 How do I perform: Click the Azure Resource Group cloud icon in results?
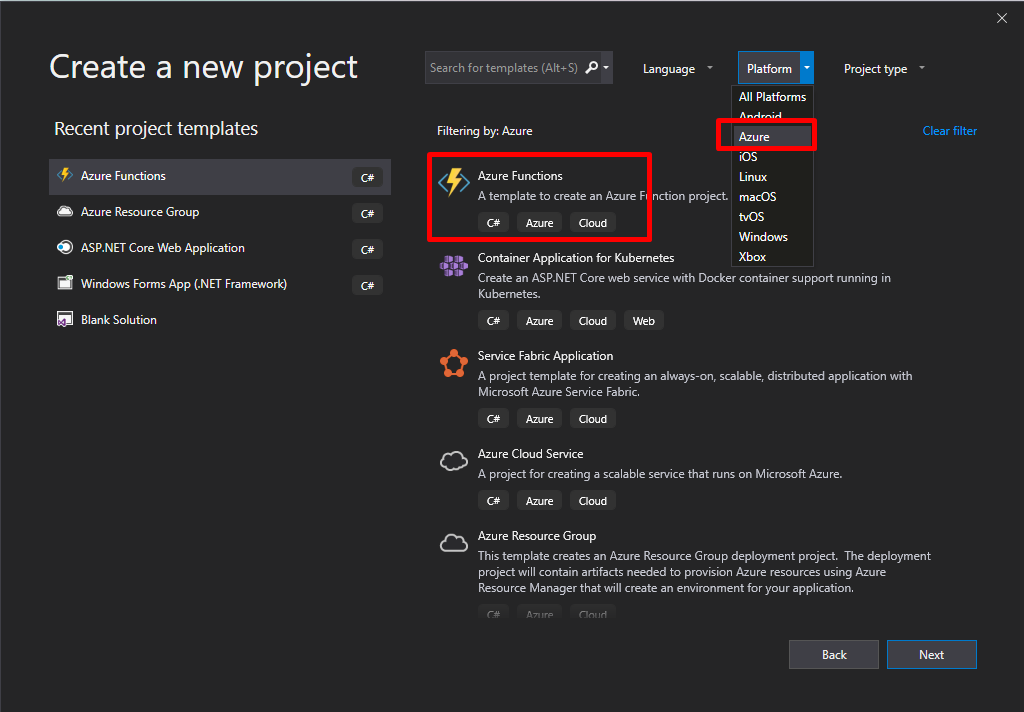click(x=454, y=543)
